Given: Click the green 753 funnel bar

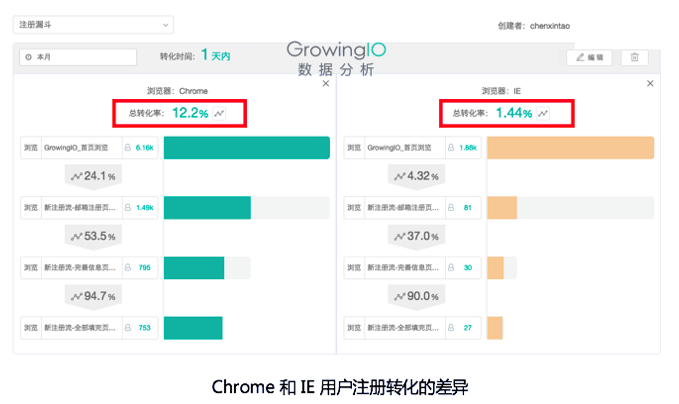Looking at the screenshot, I should click(x=193, y=328).
